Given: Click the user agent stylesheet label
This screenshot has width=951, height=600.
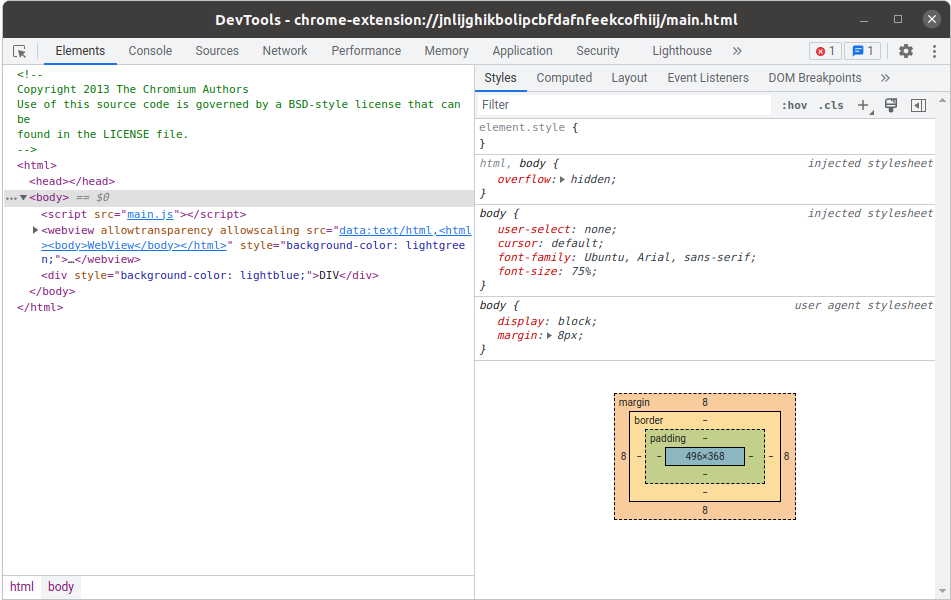Looking at the screenshot, I should click(x=864, y=306).
